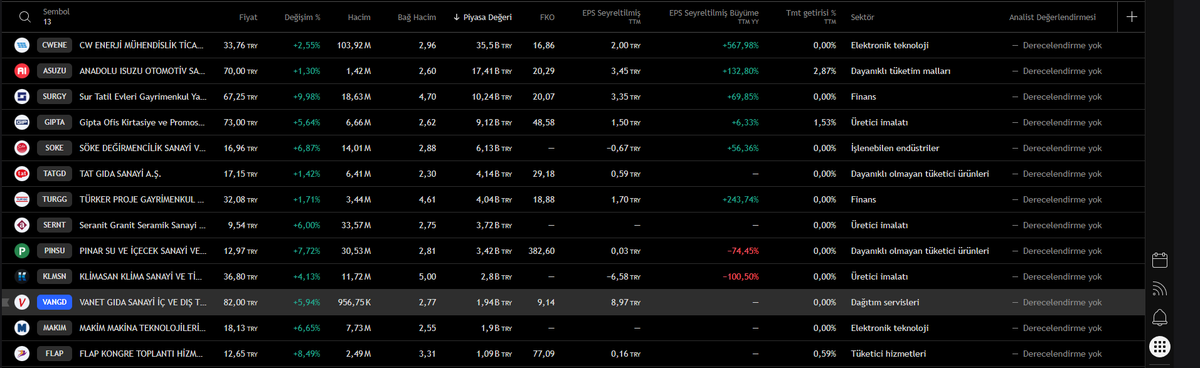Sort by Değişim % column header
Image resolution: width=1200 pixels, height=368 pixels.
point(302,17)
